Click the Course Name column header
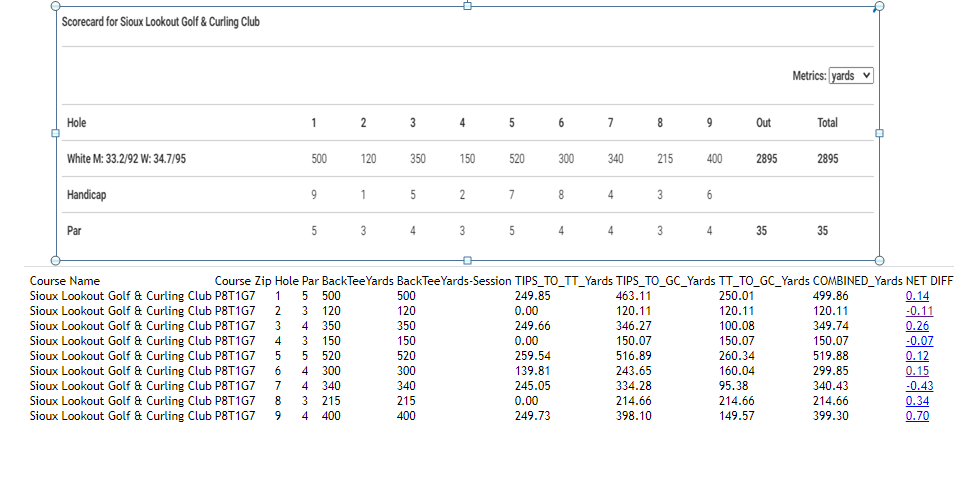This screenshot has width=954, height=480. coord(65,281)
